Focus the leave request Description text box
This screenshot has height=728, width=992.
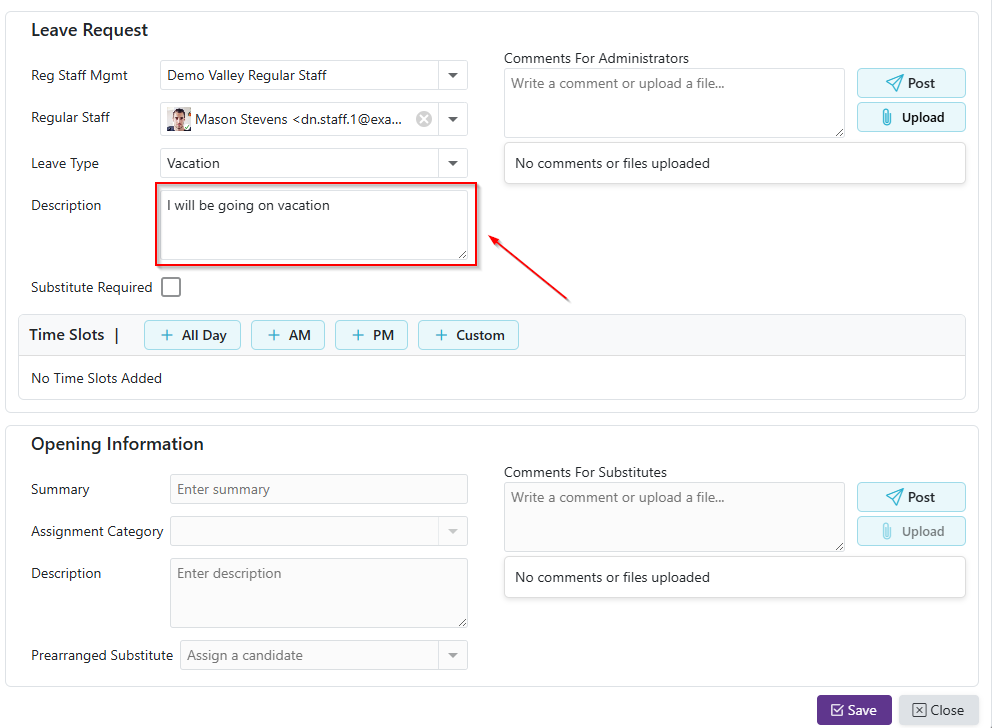pos(314,225)
